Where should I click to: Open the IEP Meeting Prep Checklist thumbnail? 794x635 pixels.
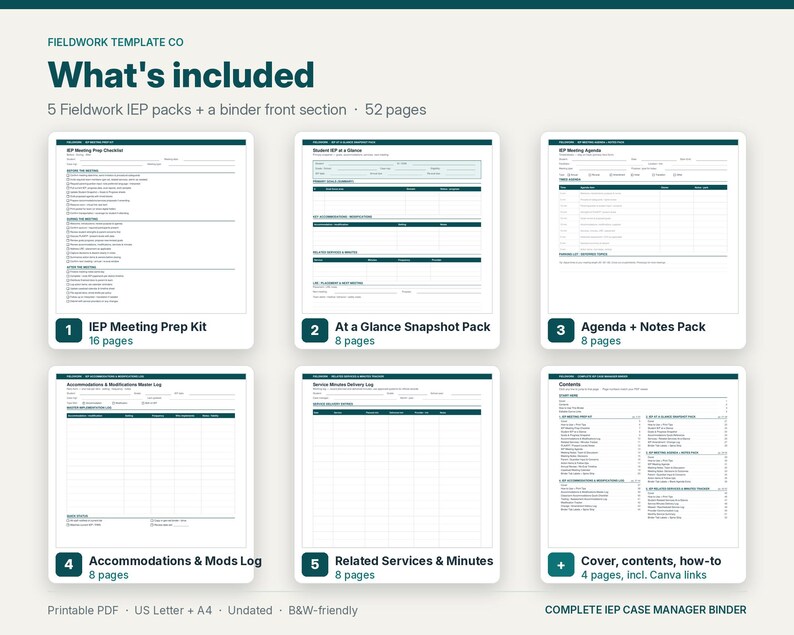click(151, 226)
